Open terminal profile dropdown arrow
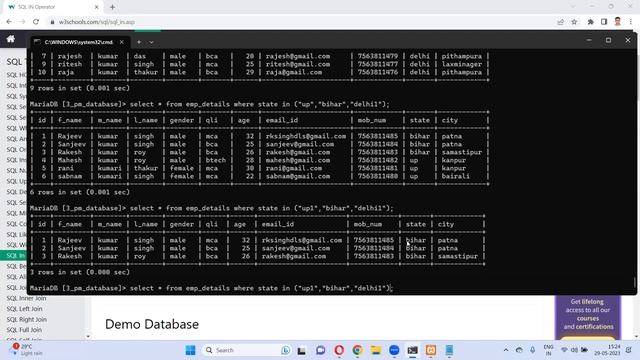Image resolution: width=640 pixels, height=360 pixels. (151, 42)
